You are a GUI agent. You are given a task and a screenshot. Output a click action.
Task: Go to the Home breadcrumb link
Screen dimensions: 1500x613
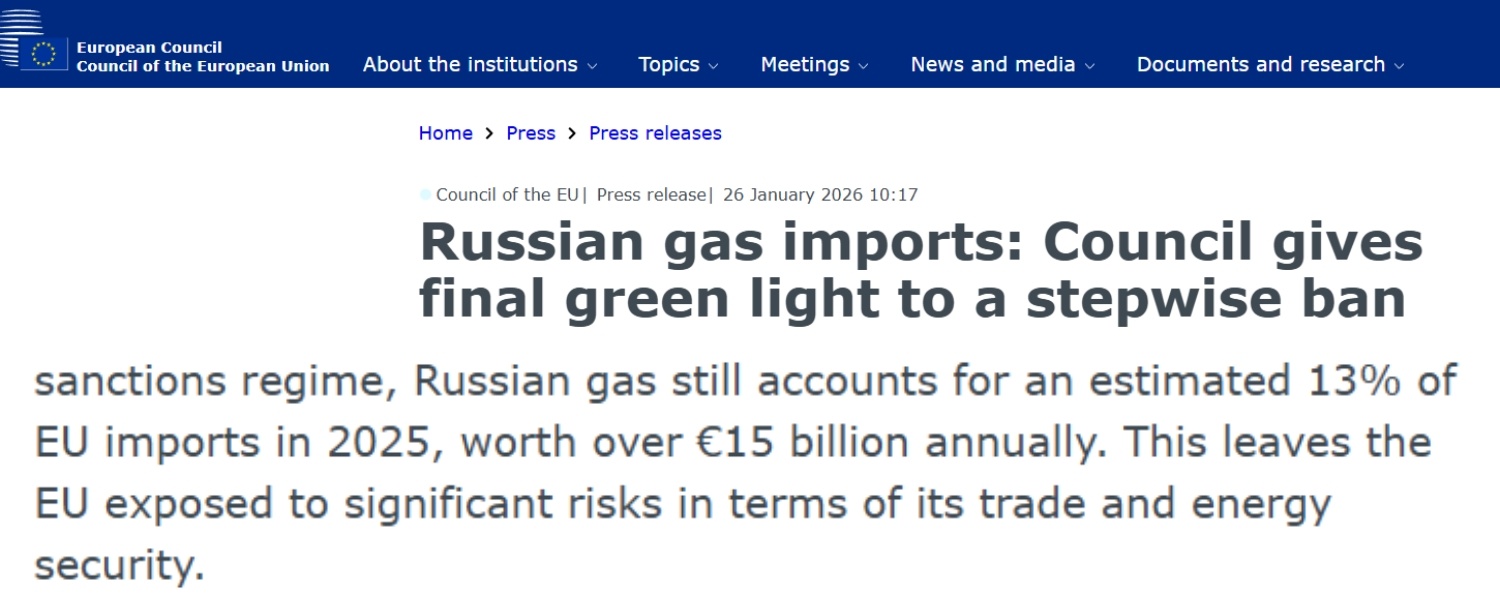[445, 133]
